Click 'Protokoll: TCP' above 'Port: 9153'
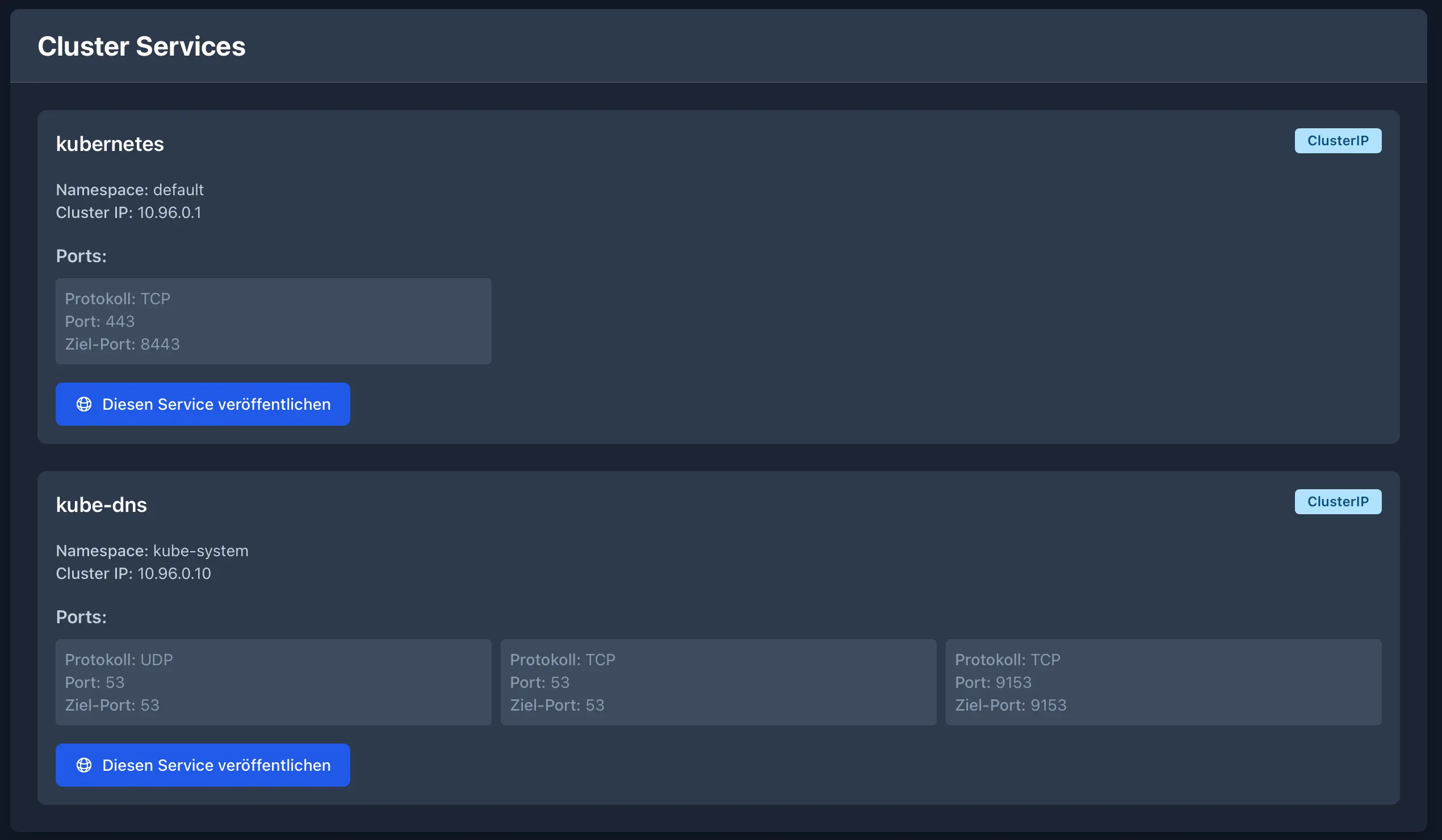The image size is (1442, 840). point(1008,660)
